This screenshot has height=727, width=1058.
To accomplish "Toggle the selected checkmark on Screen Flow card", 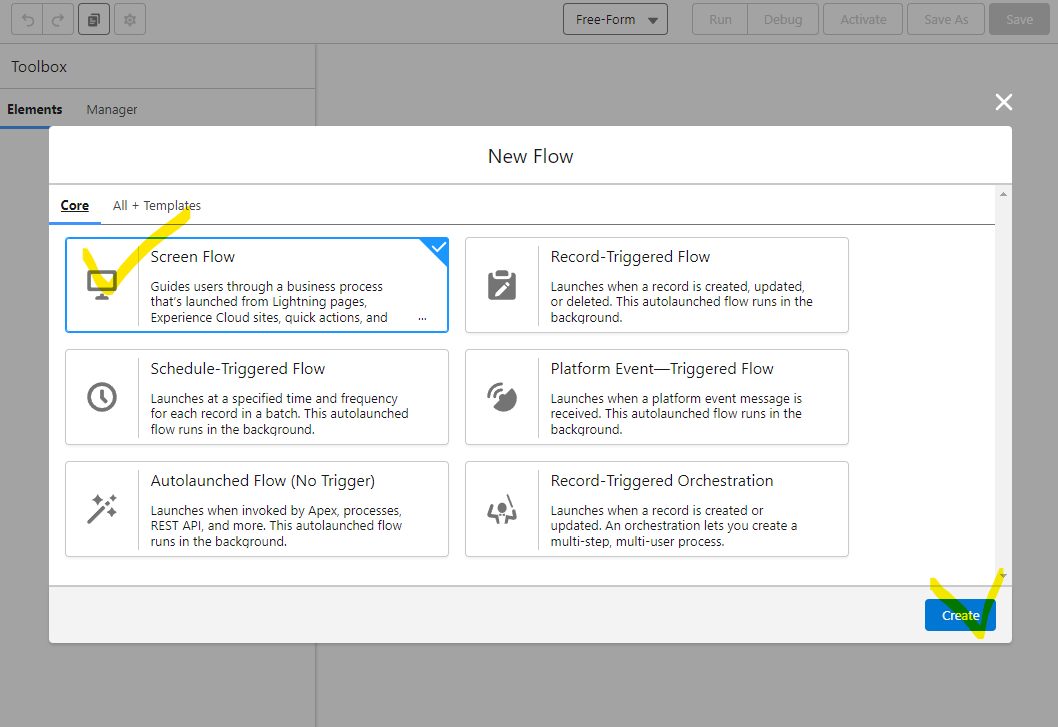I will 438,248.
